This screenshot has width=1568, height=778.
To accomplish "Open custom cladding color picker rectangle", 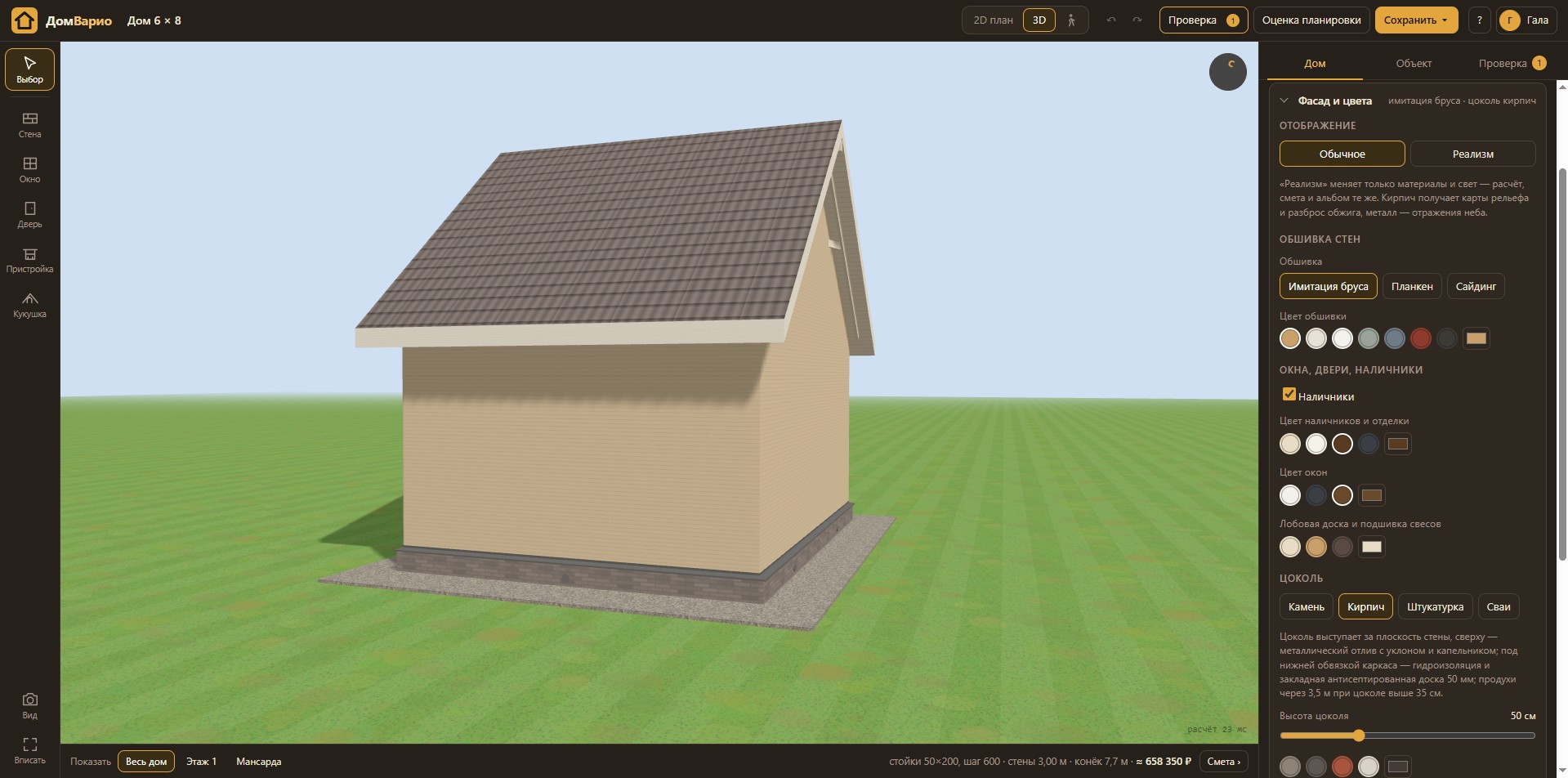I will (x=1476, y=338).
